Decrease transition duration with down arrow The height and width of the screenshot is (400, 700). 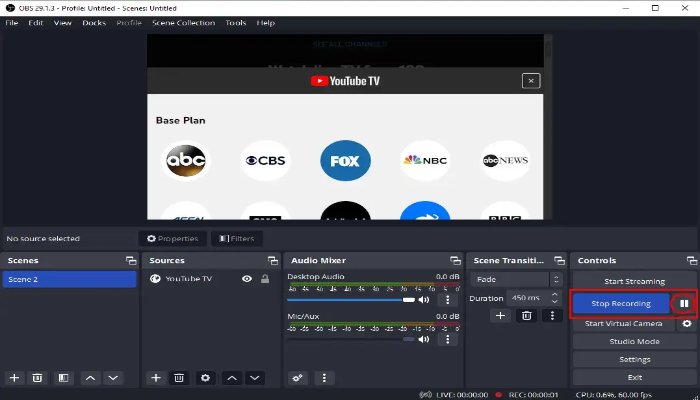point(554,301)
